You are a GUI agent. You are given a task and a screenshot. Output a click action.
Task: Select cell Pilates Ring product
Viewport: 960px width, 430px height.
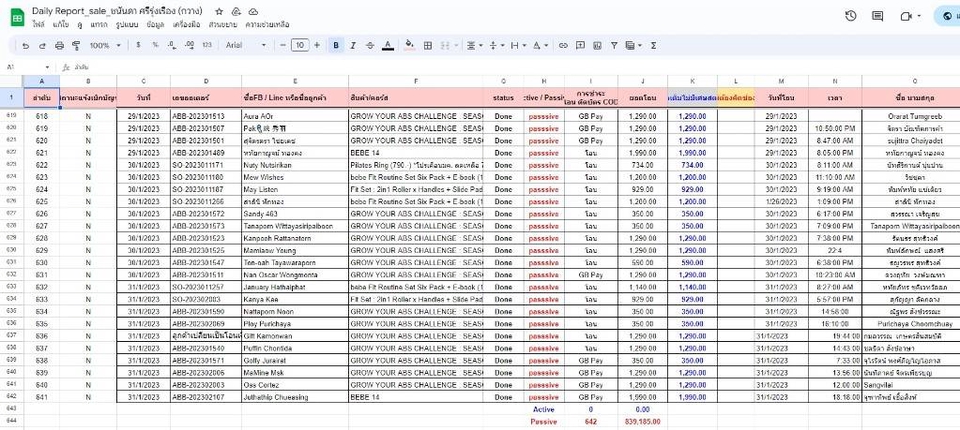[x=416, y=165]
